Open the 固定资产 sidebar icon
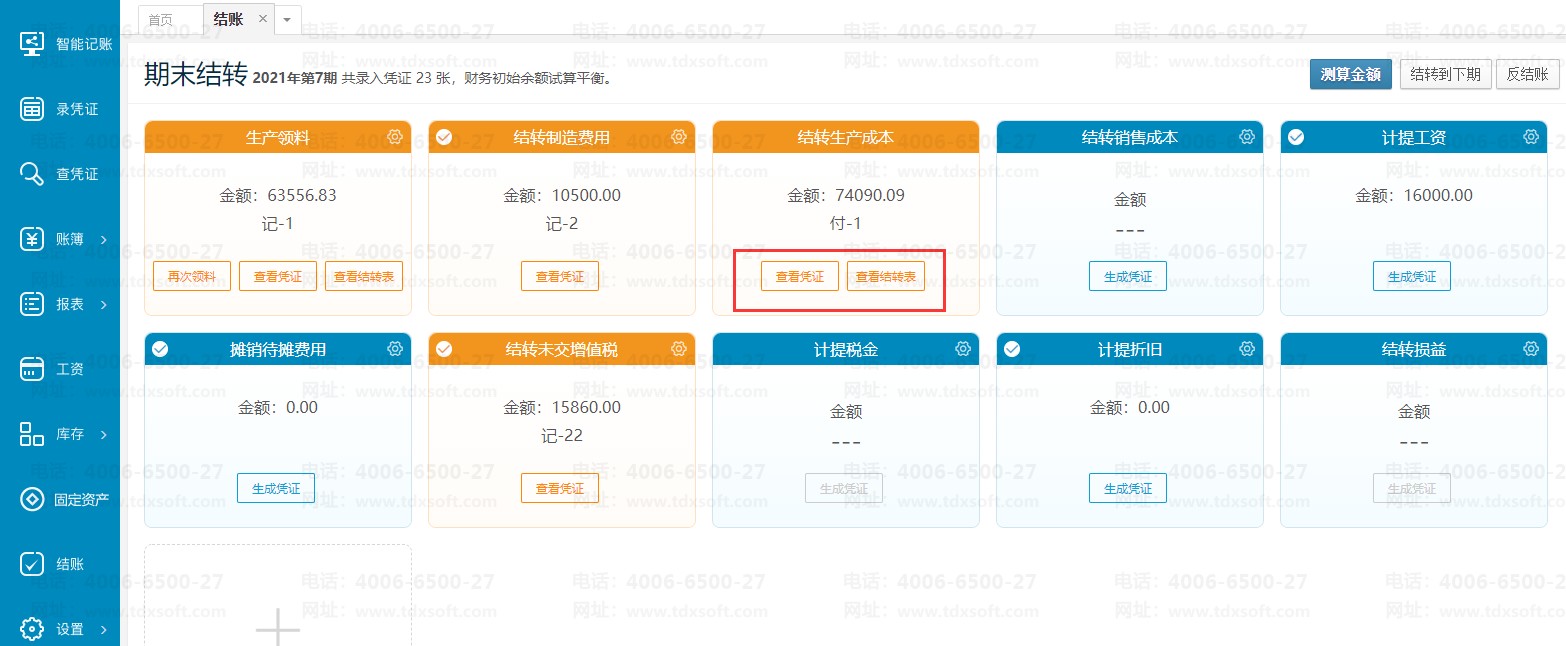This screenshot has width=1566, height=646. point(32,499)
